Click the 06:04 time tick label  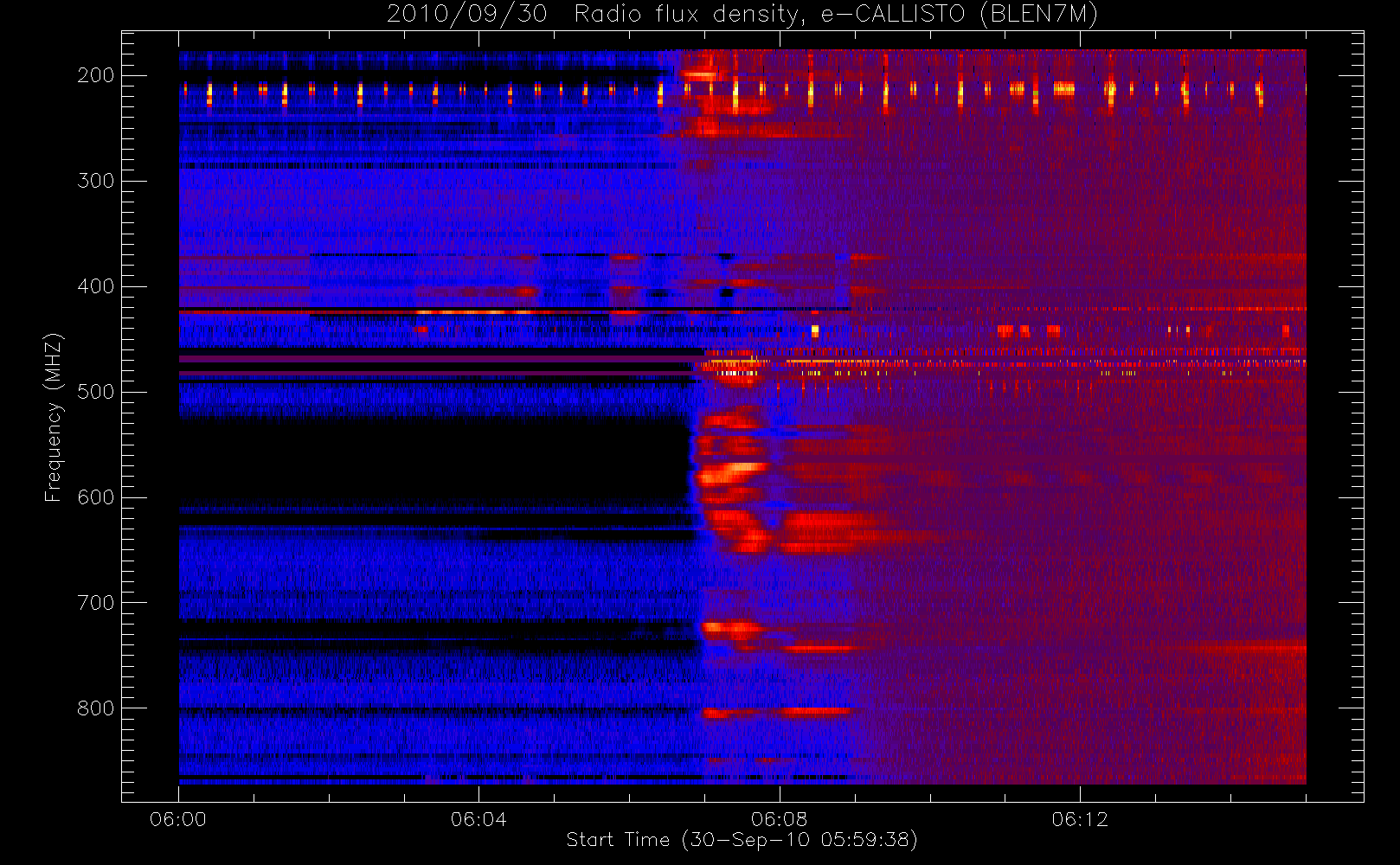(478, 819)
